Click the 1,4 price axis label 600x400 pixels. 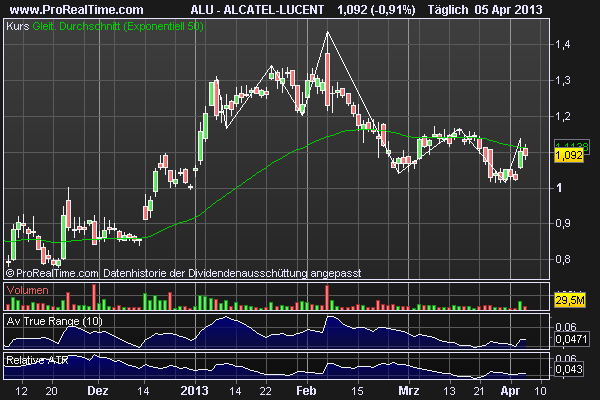pos(562,44)
